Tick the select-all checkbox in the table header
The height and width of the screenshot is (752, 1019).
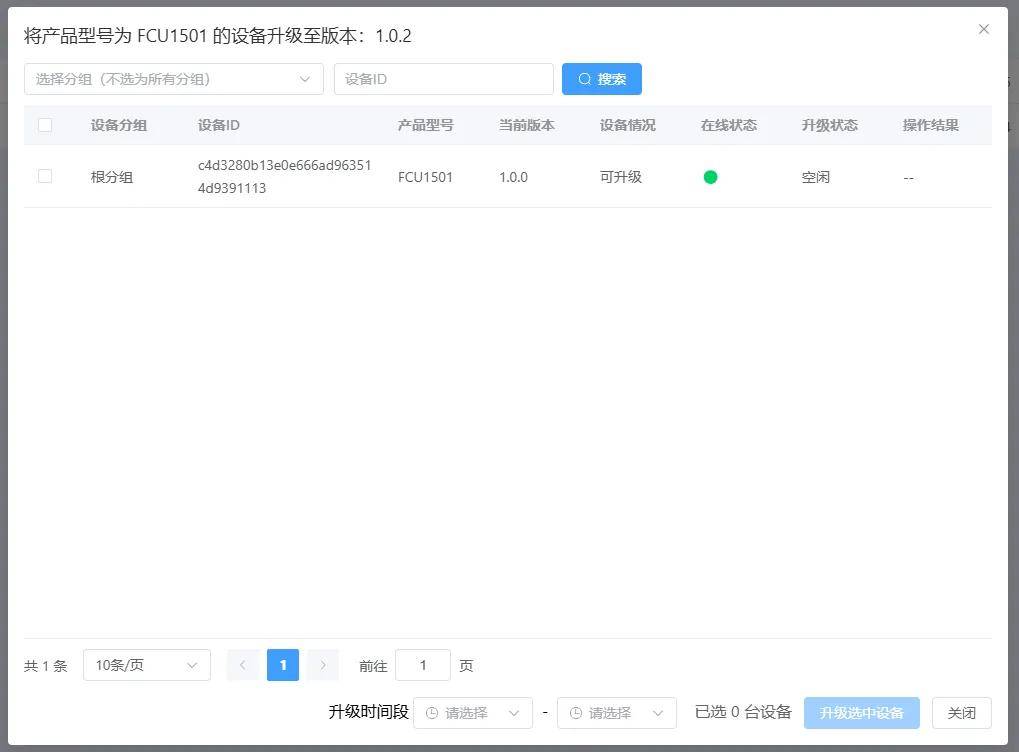[x=45, y=125]
